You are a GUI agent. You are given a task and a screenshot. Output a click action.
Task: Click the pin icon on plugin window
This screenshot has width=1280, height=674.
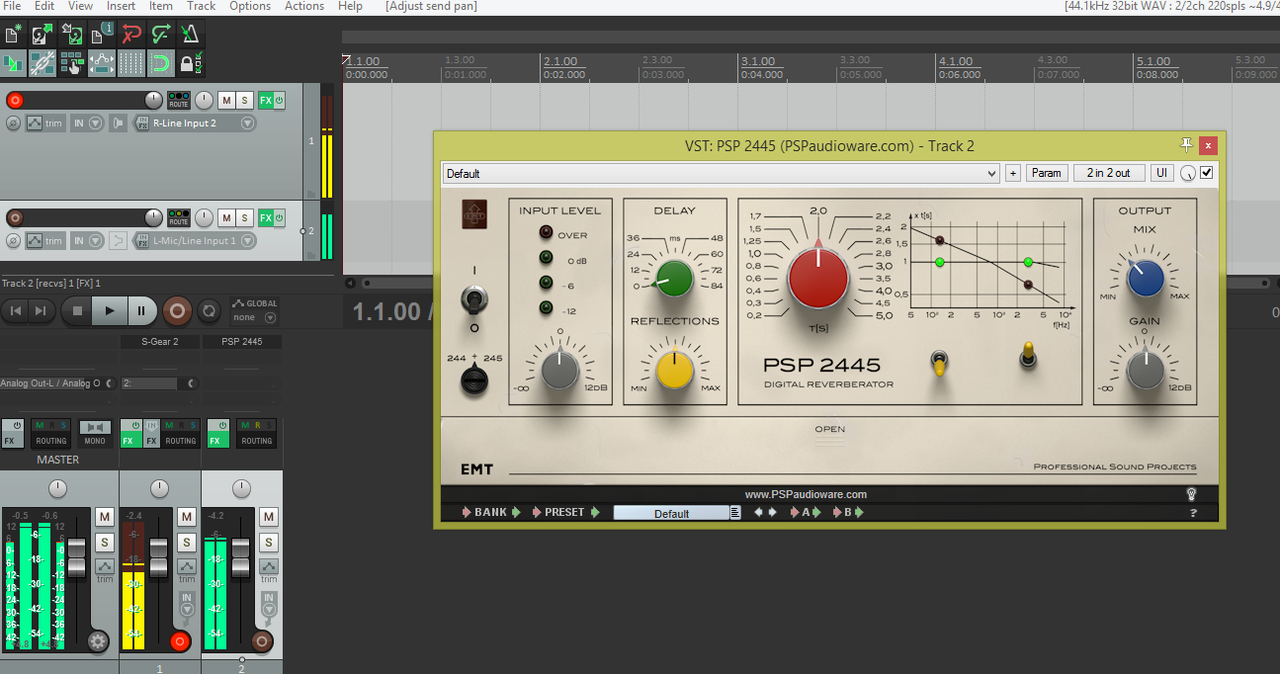point(1187,145)
